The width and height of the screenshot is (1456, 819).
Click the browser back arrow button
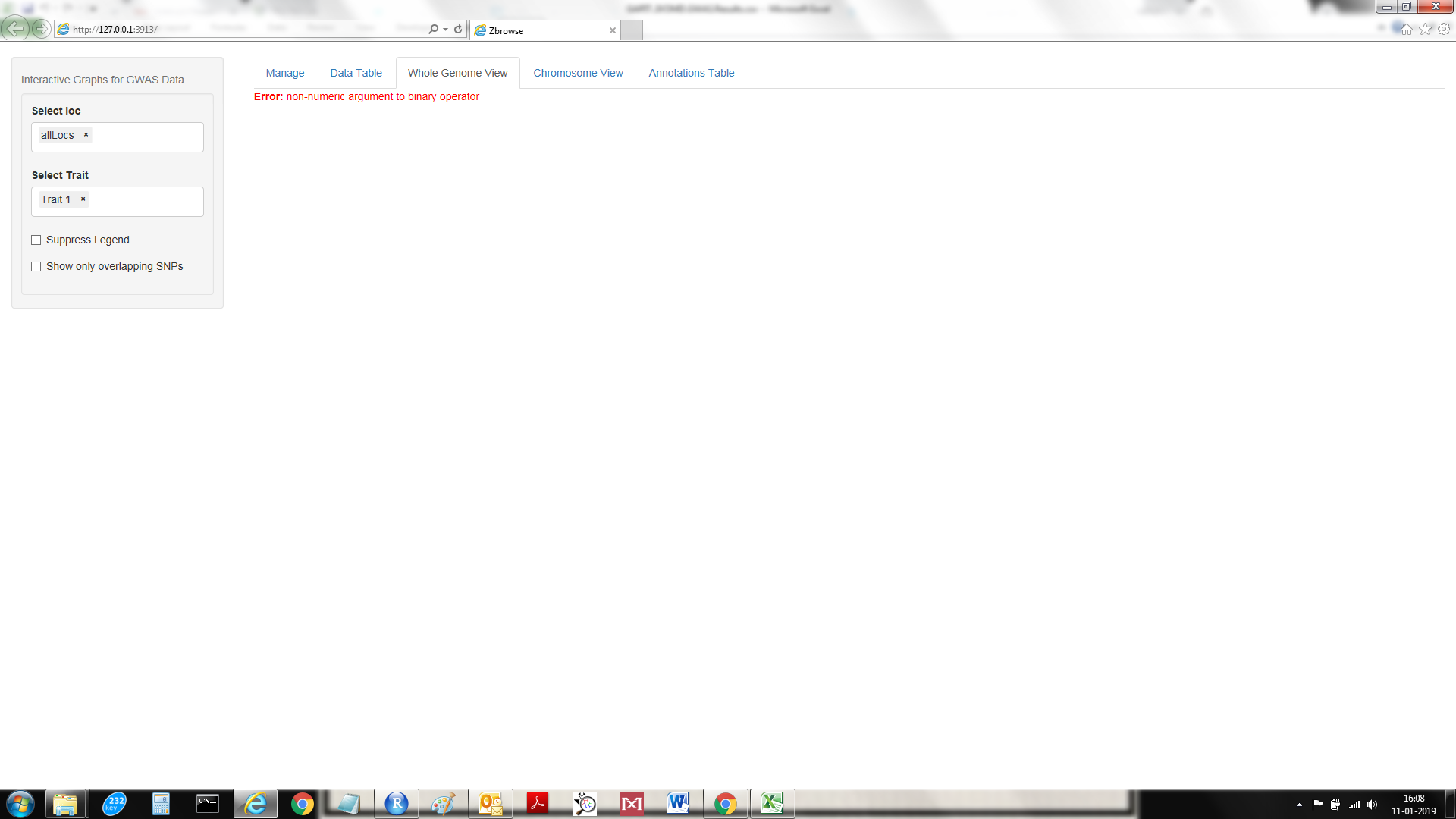pyautogui.click(x=15, y=29)
